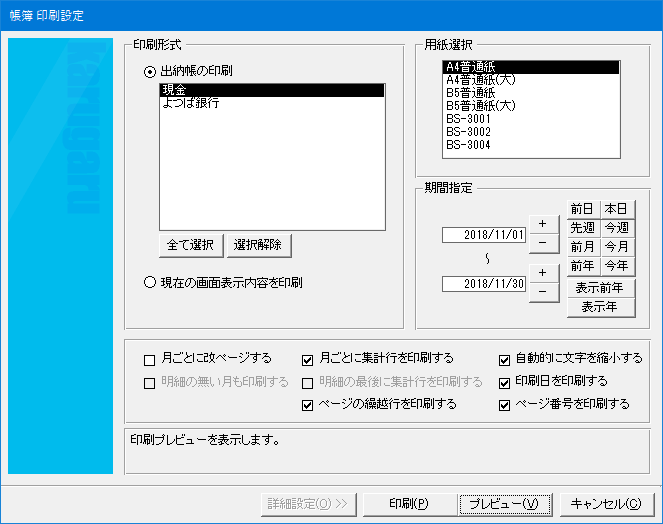Set period to 今年
Viewport: 663px width, 524px height.
[x=617, y=266]
